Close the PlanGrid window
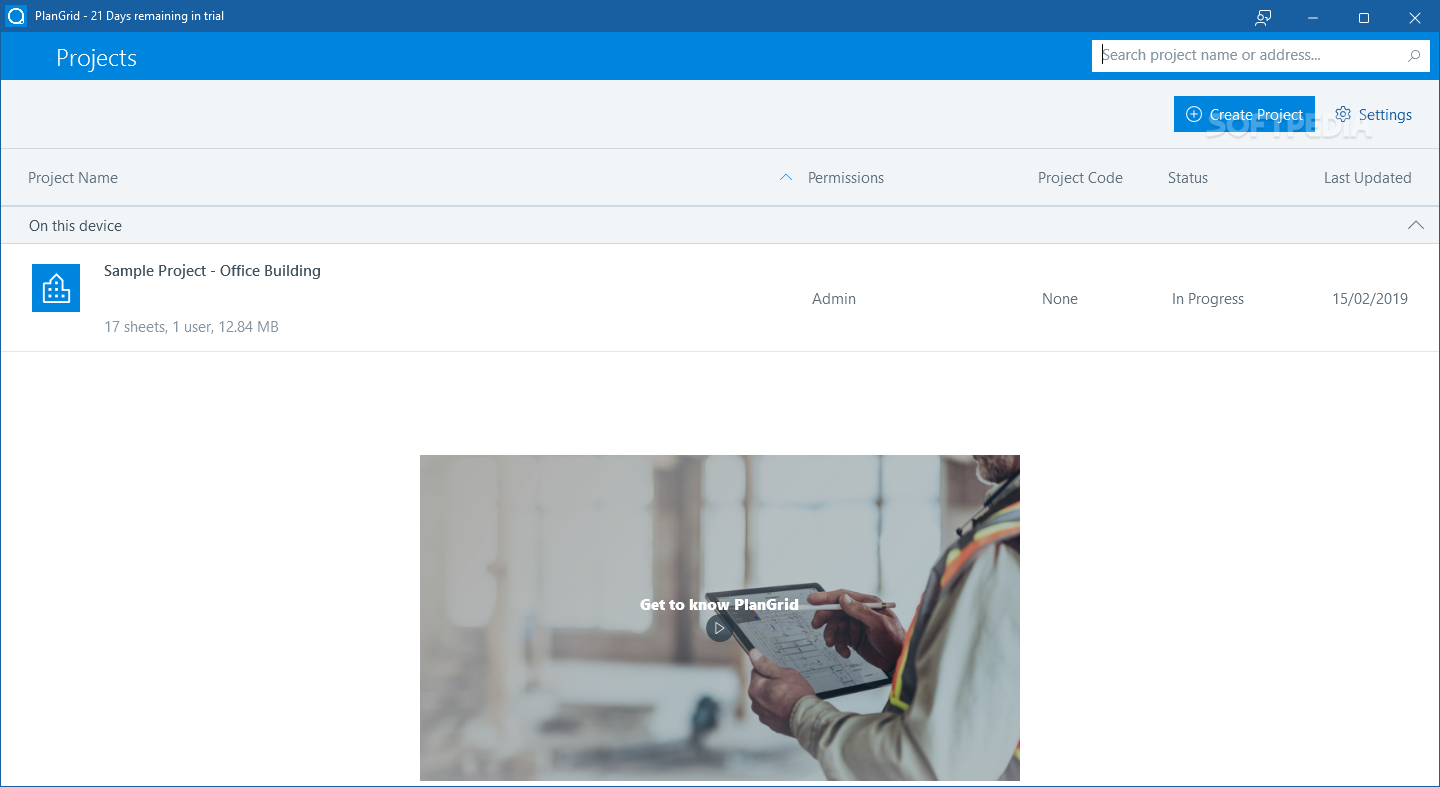 coord(1414,17)
